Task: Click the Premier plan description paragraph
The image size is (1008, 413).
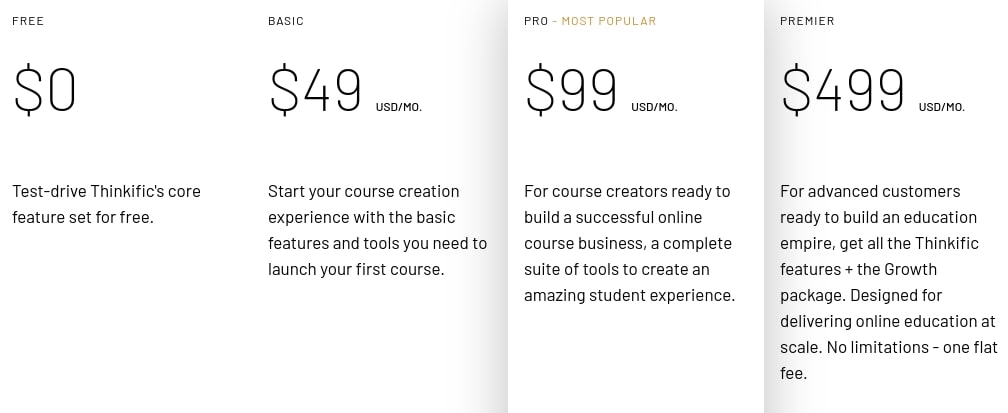Action: [887, 282]
